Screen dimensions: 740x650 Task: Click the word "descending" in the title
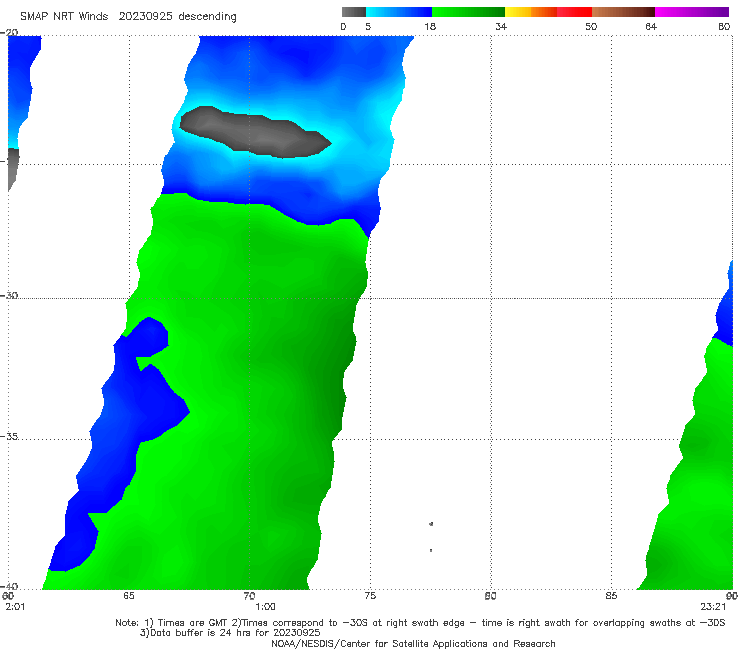pyautogui.click(x=208, y=17)
